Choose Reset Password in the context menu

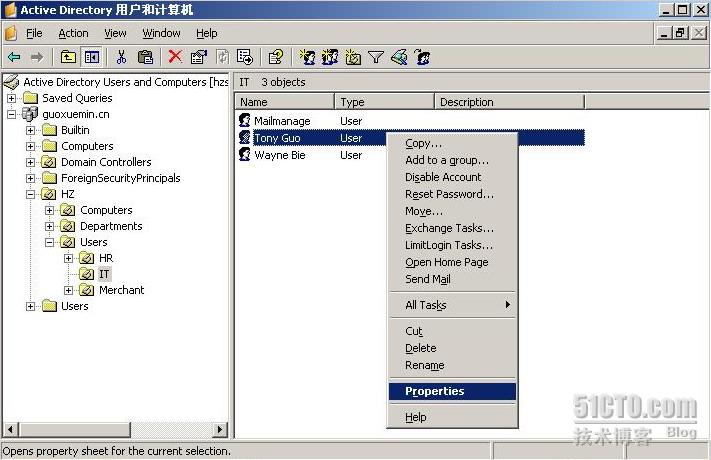(x=453, y=194)
